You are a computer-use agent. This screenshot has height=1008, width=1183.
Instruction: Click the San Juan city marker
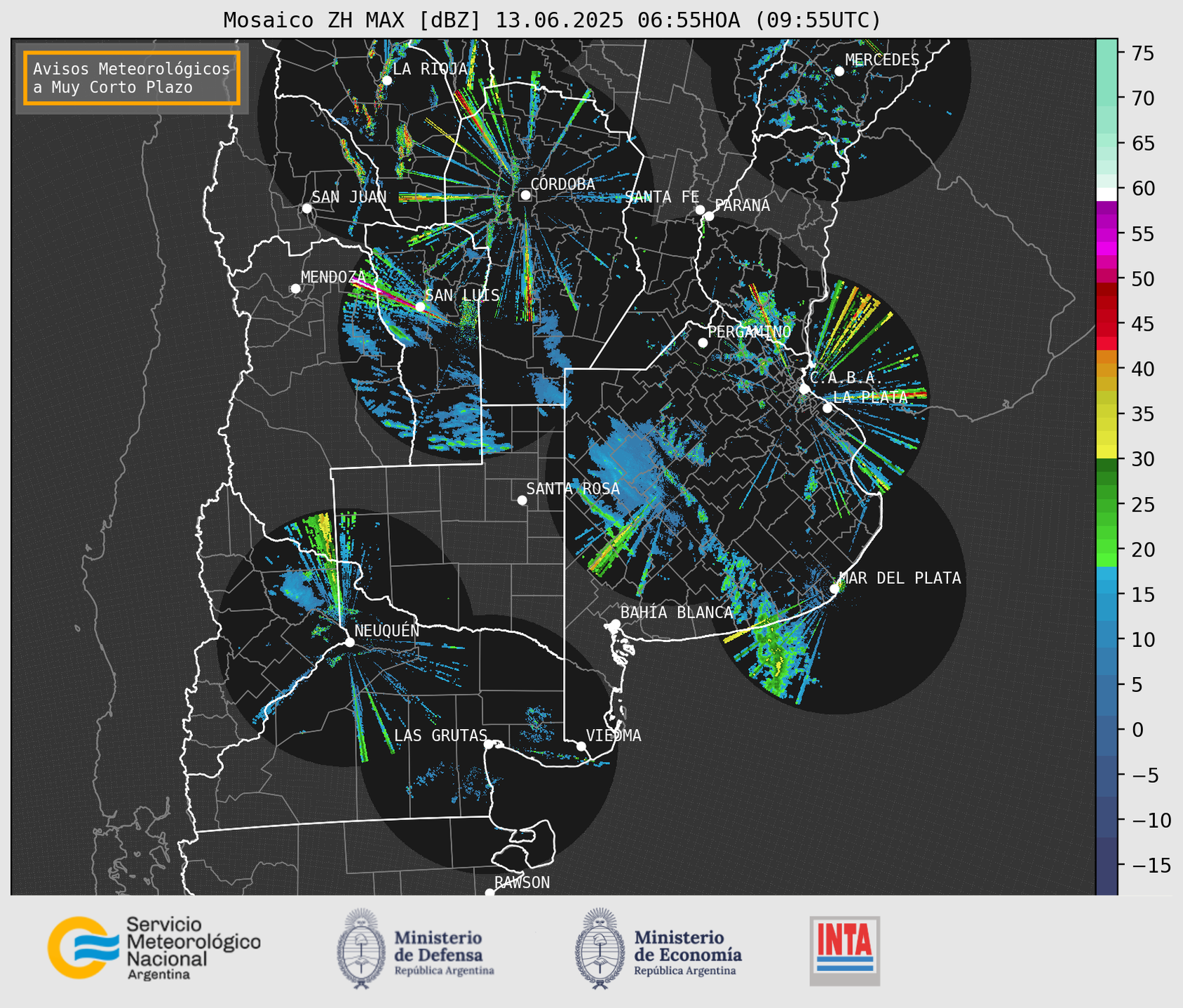[306, 208]
